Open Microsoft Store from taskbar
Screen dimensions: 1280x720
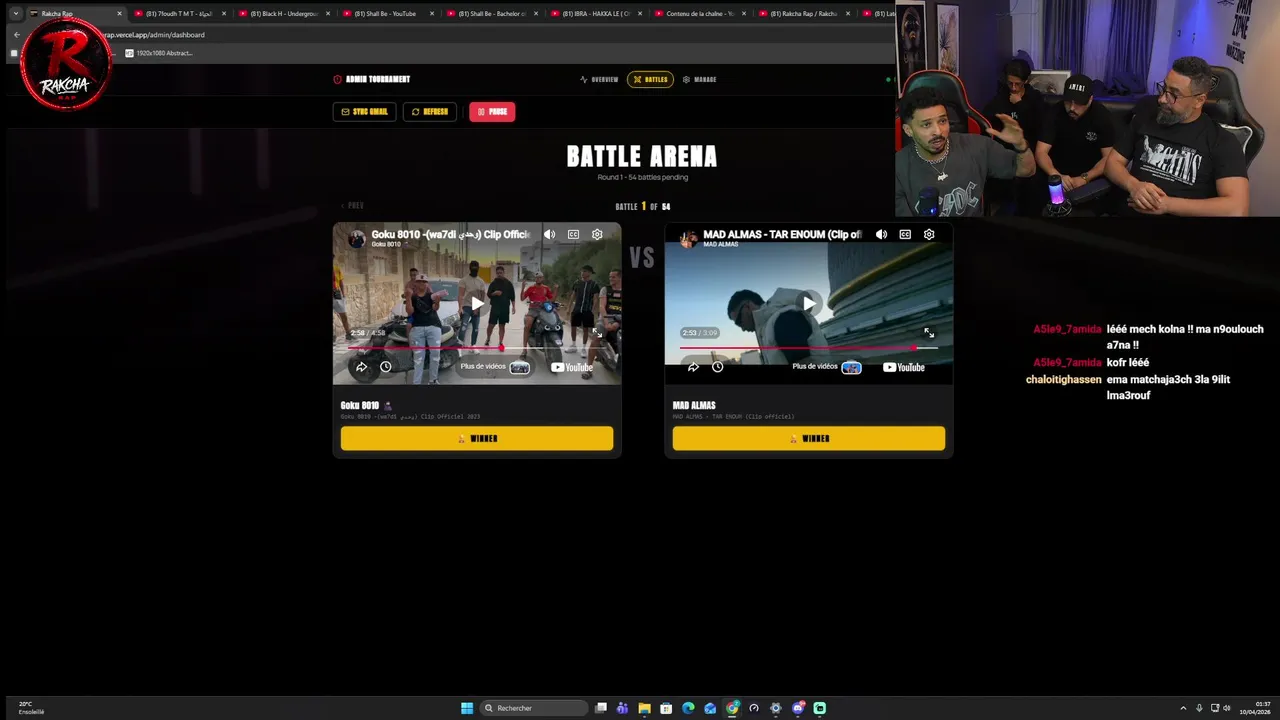666,708
